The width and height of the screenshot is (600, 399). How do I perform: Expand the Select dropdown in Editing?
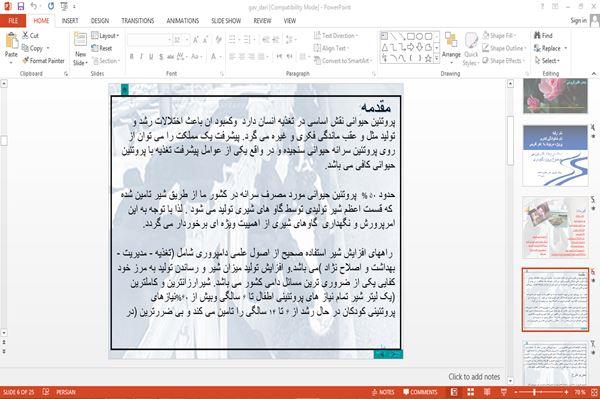[547, 61]
